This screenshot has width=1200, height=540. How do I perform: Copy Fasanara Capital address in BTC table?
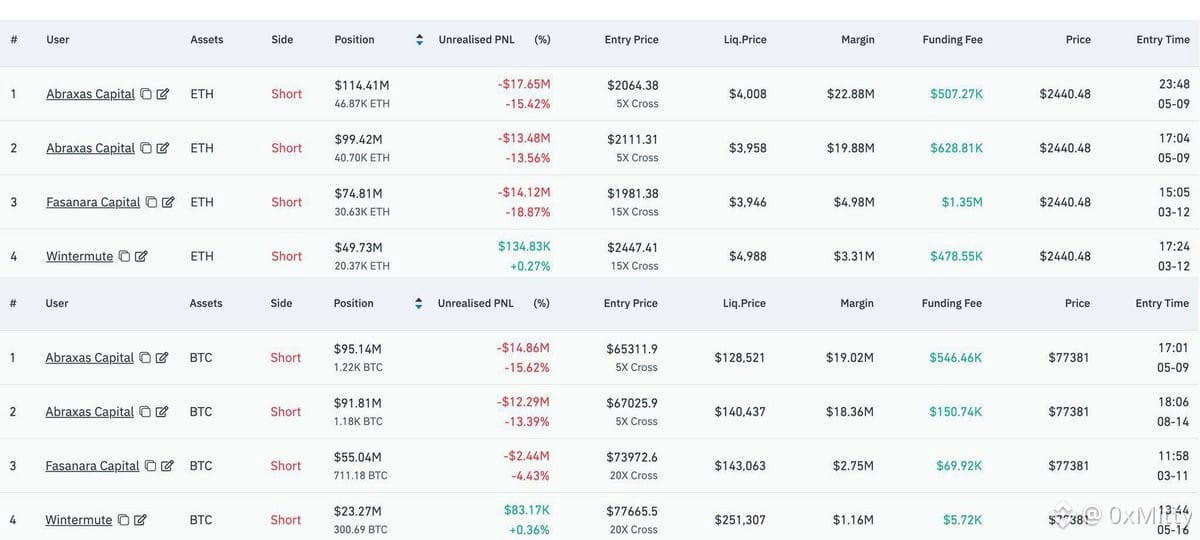[151, 466]
